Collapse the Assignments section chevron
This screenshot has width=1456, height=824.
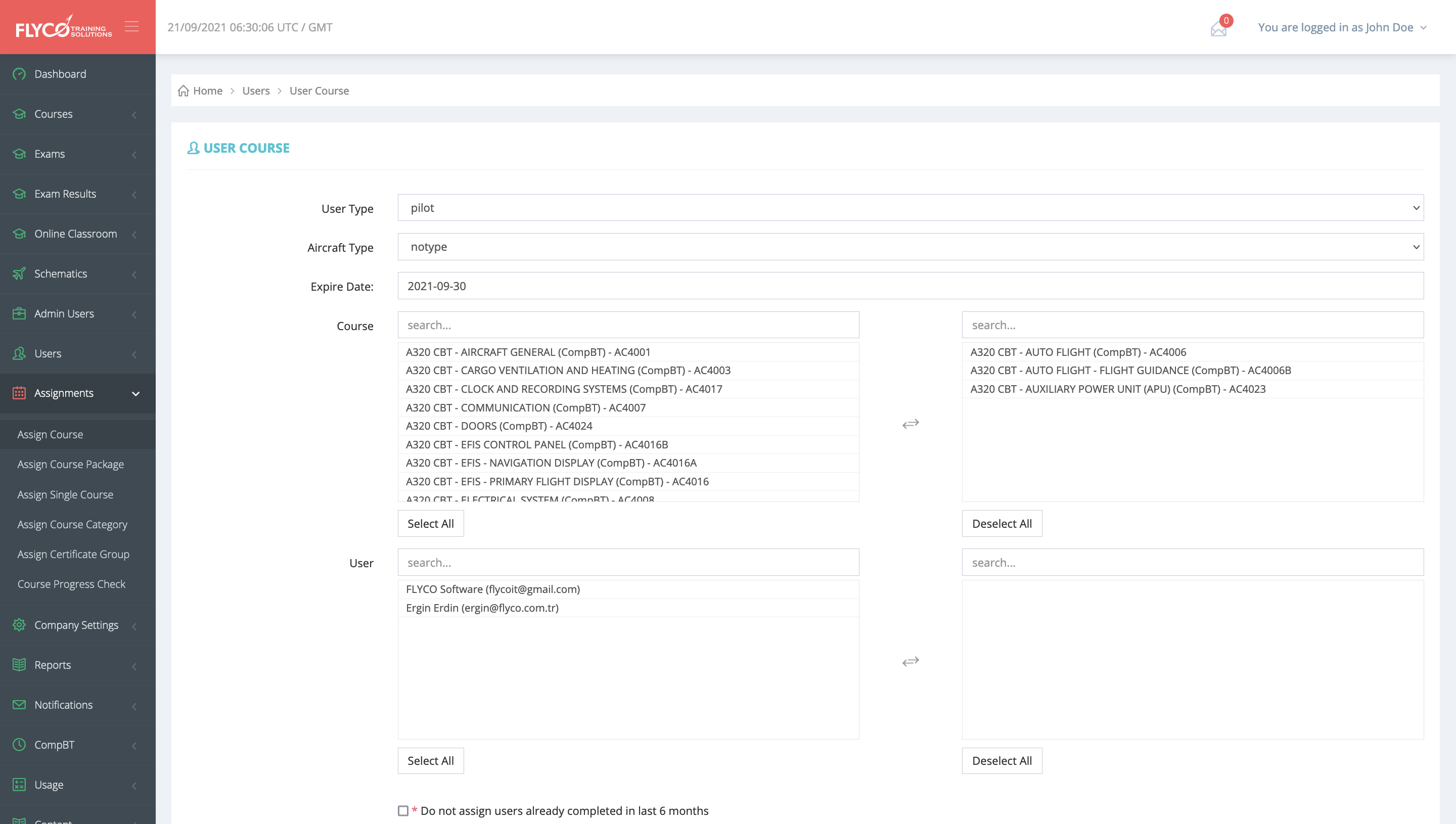[136, 394]
